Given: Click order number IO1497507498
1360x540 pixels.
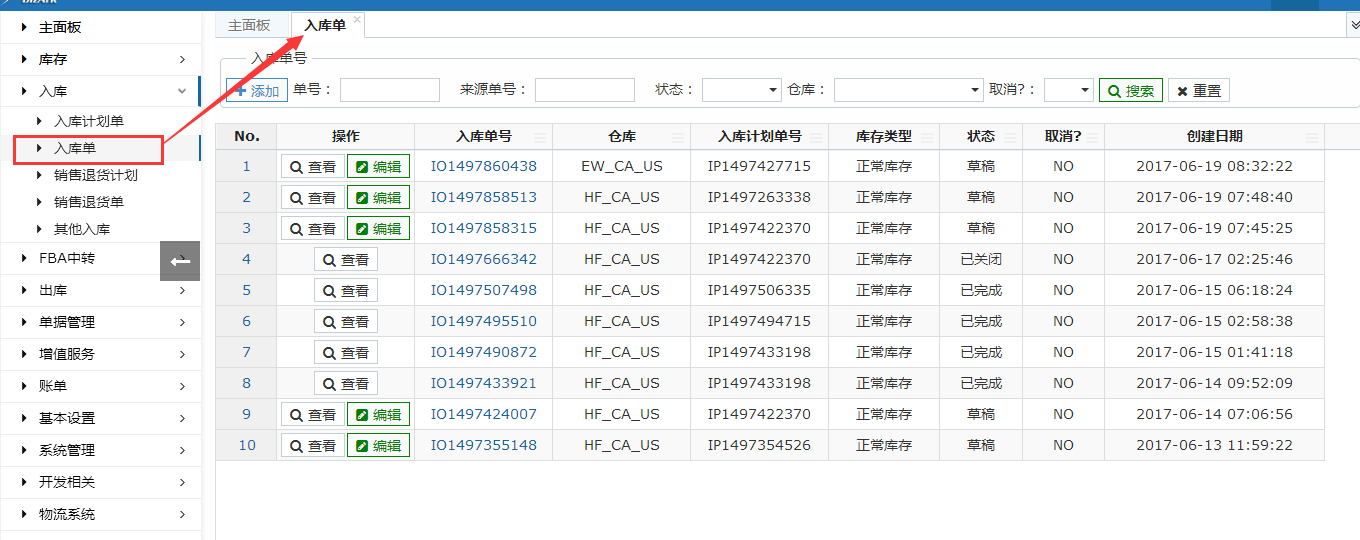Looking at the screenshot, I should [484, 290].
